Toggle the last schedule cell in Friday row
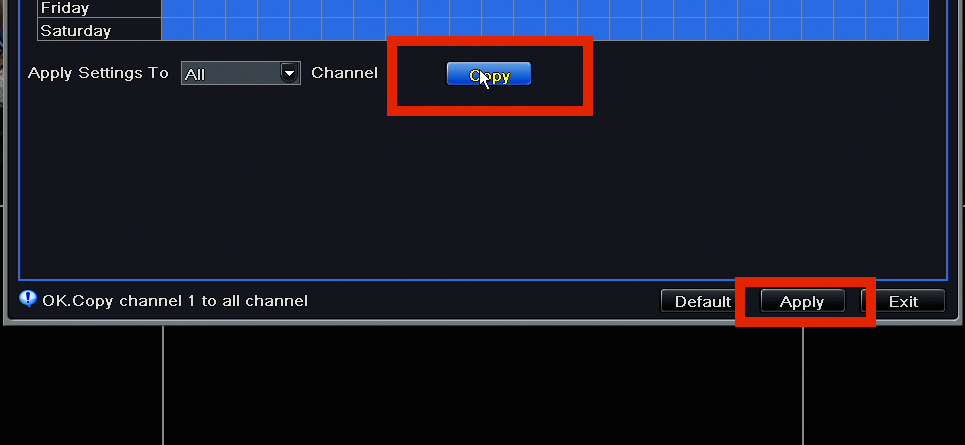Screen dimensions: 965x445 (913, 9)
